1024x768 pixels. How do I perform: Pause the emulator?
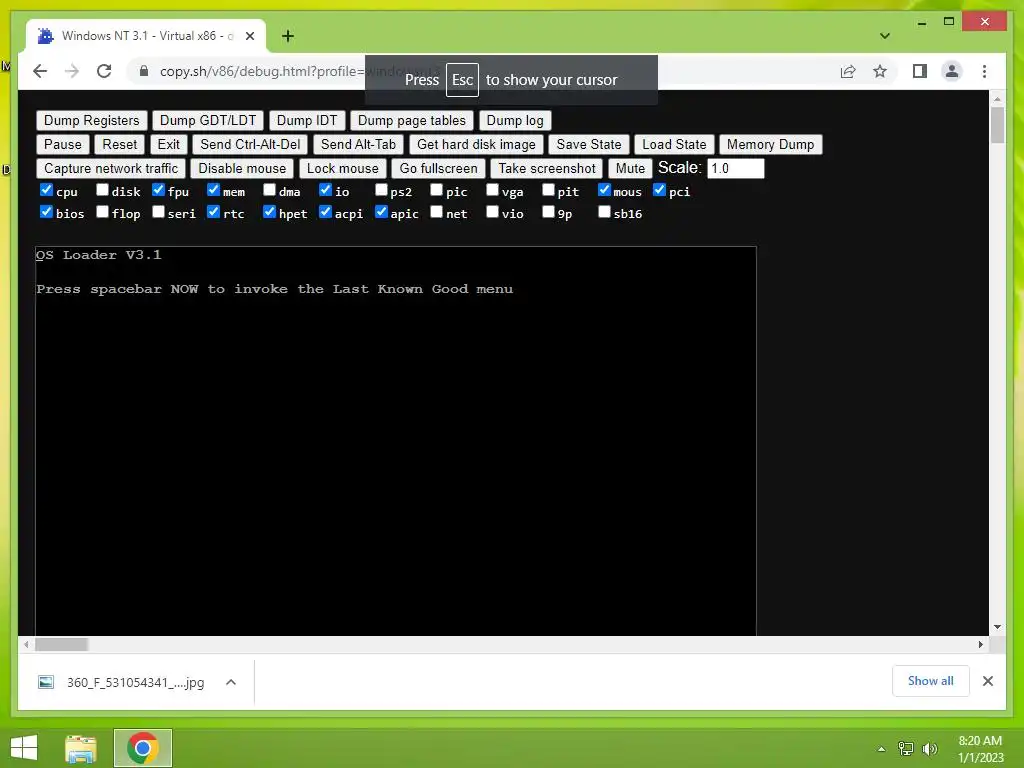[63, 144]
